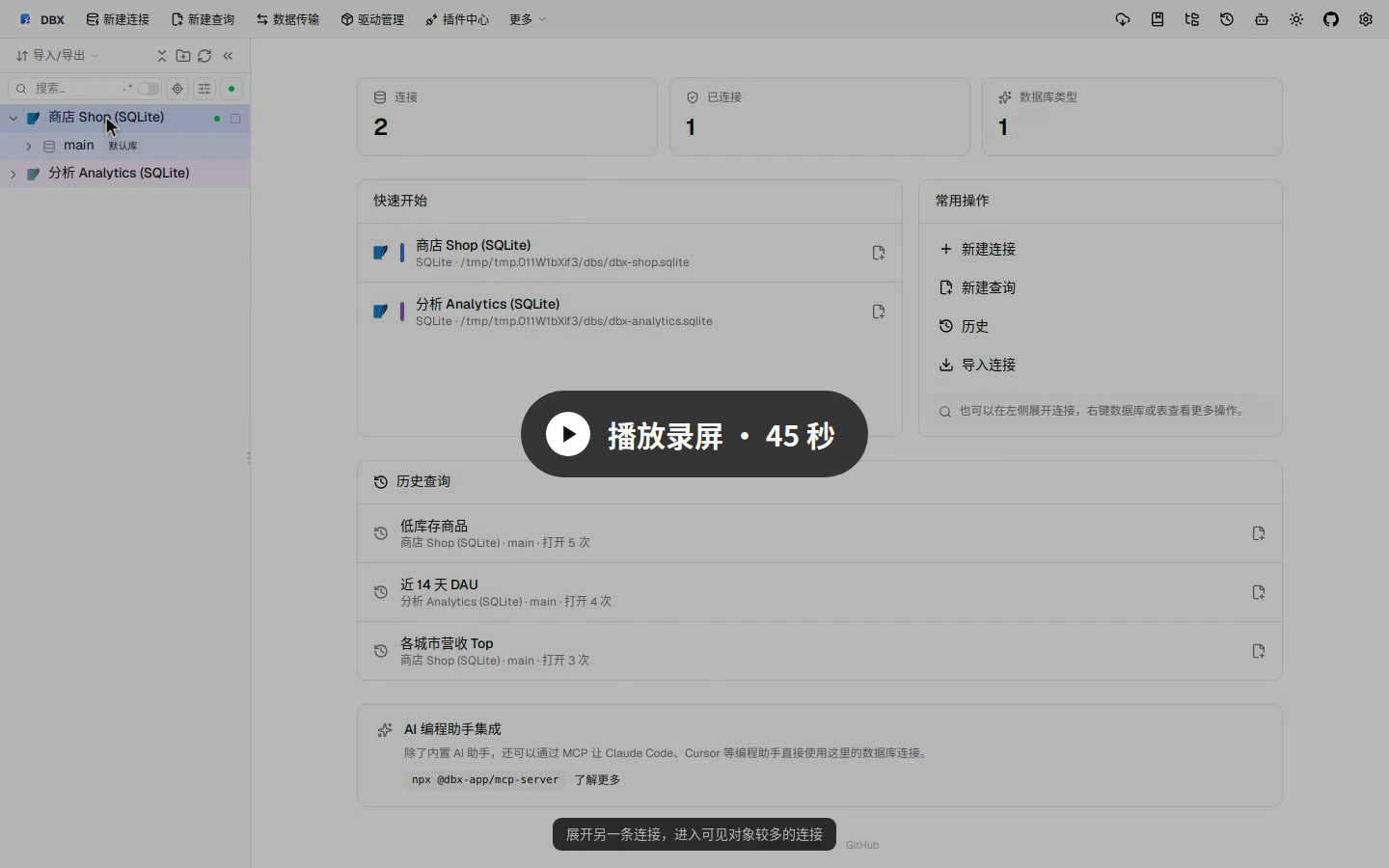Open the 各城市营收 Top query icon

pos(1259,651)
